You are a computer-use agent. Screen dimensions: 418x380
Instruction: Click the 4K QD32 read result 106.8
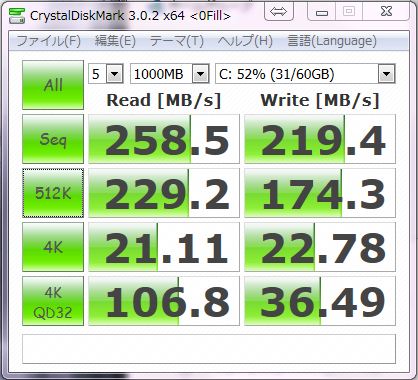point(164,301)
